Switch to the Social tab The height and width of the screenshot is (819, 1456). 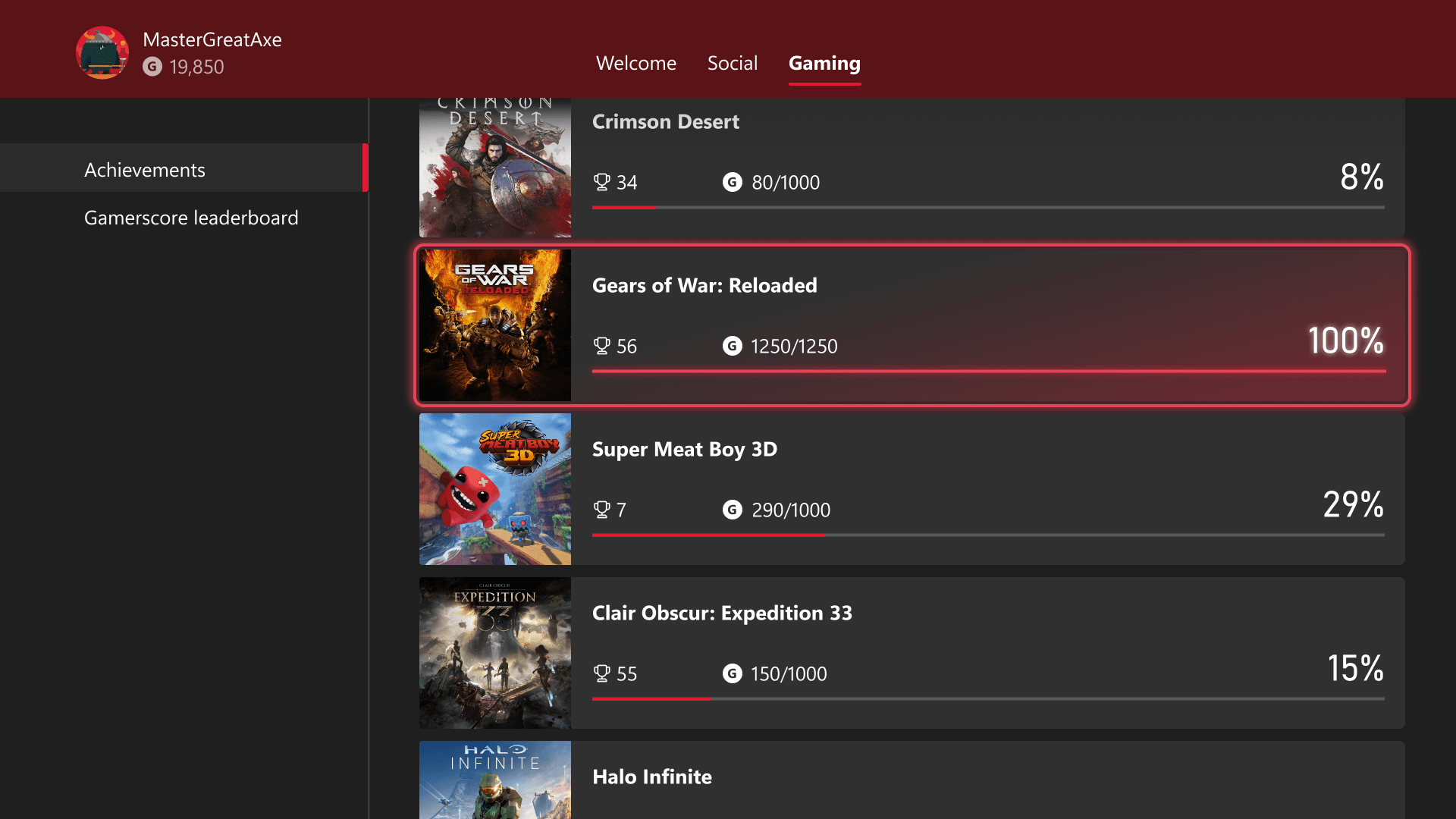click(x=732, y=63)
